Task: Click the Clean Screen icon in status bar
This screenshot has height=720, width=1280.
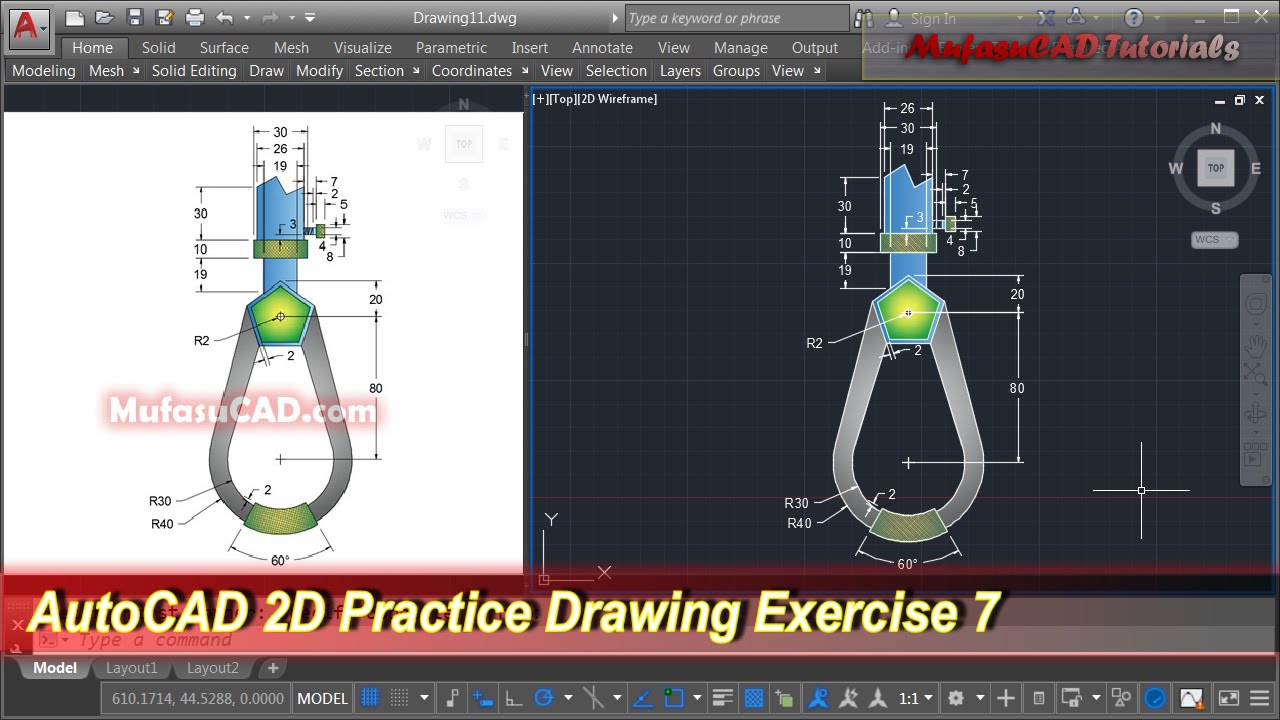Action: click(x=1228, y=698)
